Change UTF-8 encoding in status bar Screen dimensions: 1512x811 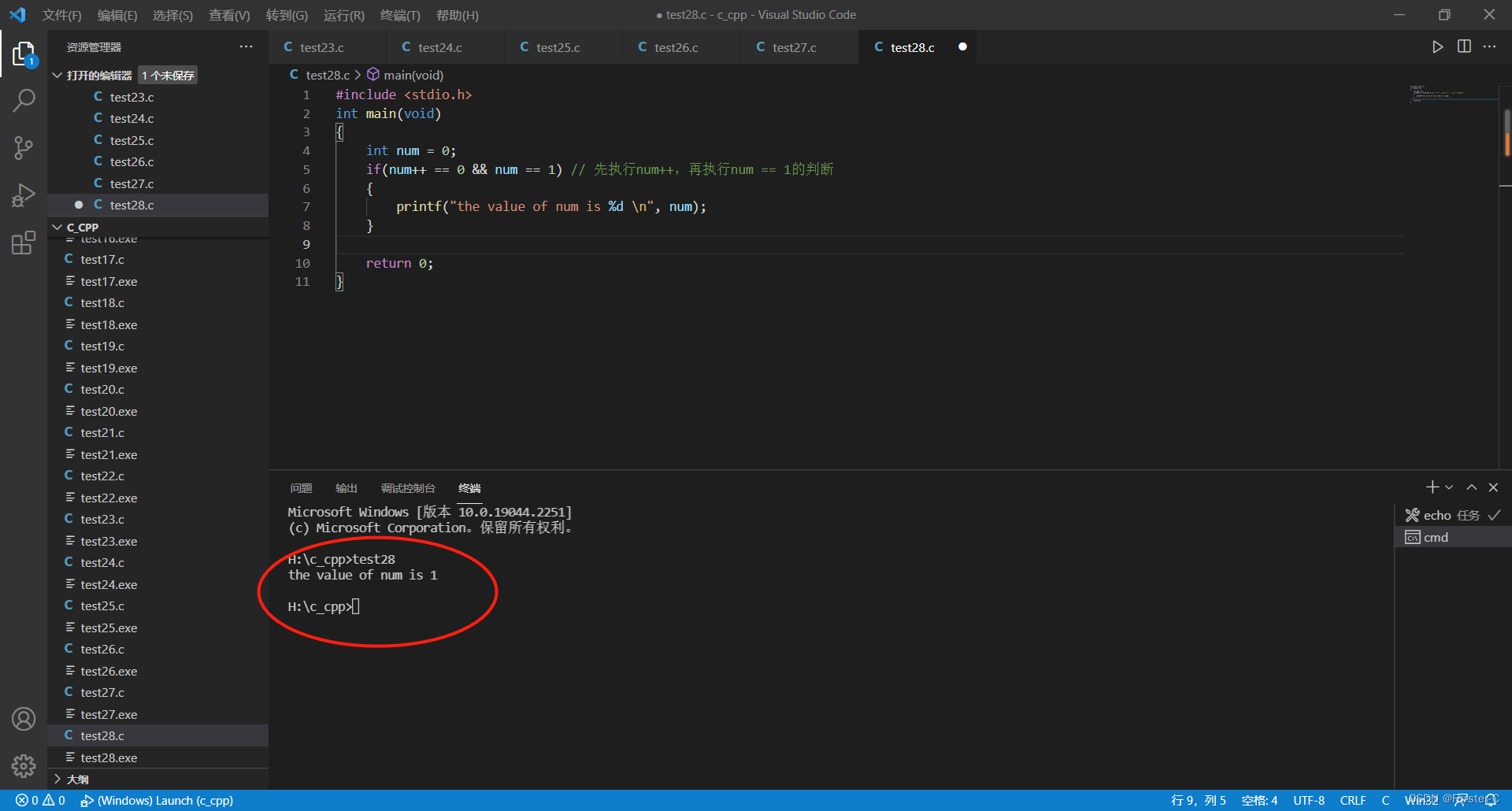pos(1309,800)
